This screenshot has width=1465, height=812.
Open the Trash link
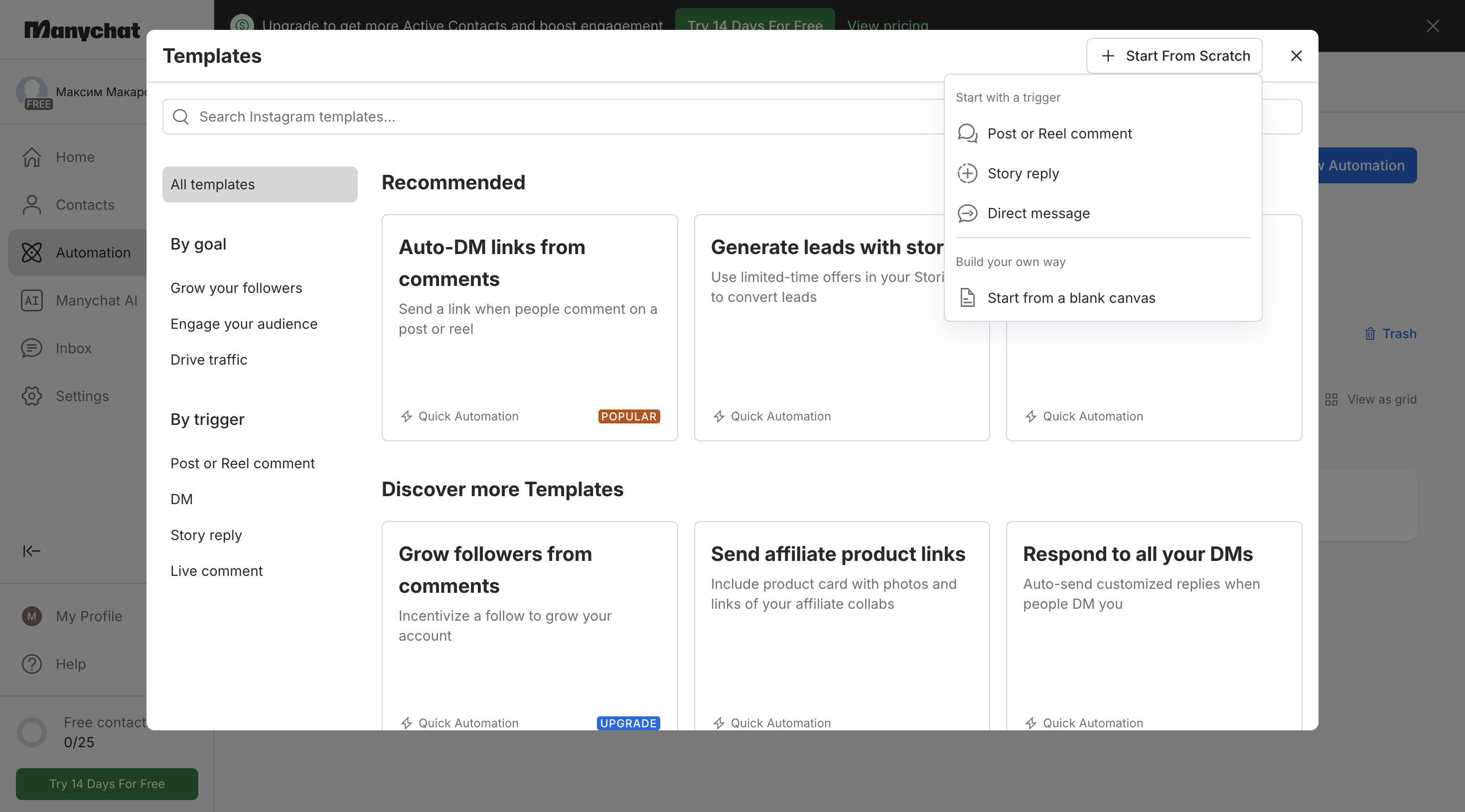[x=1390, y=334]
